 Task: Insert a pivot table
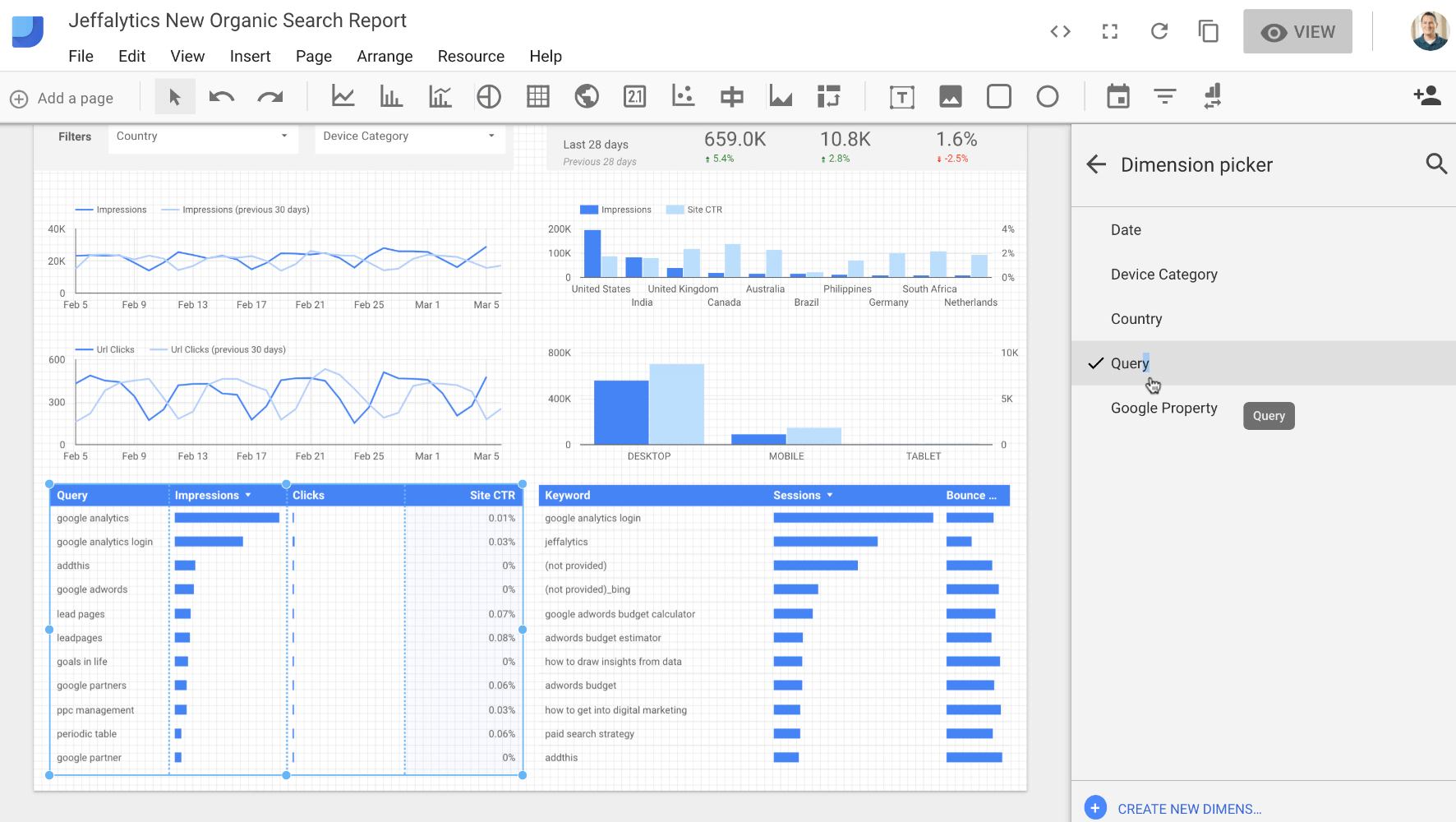(x=829, y=96)
